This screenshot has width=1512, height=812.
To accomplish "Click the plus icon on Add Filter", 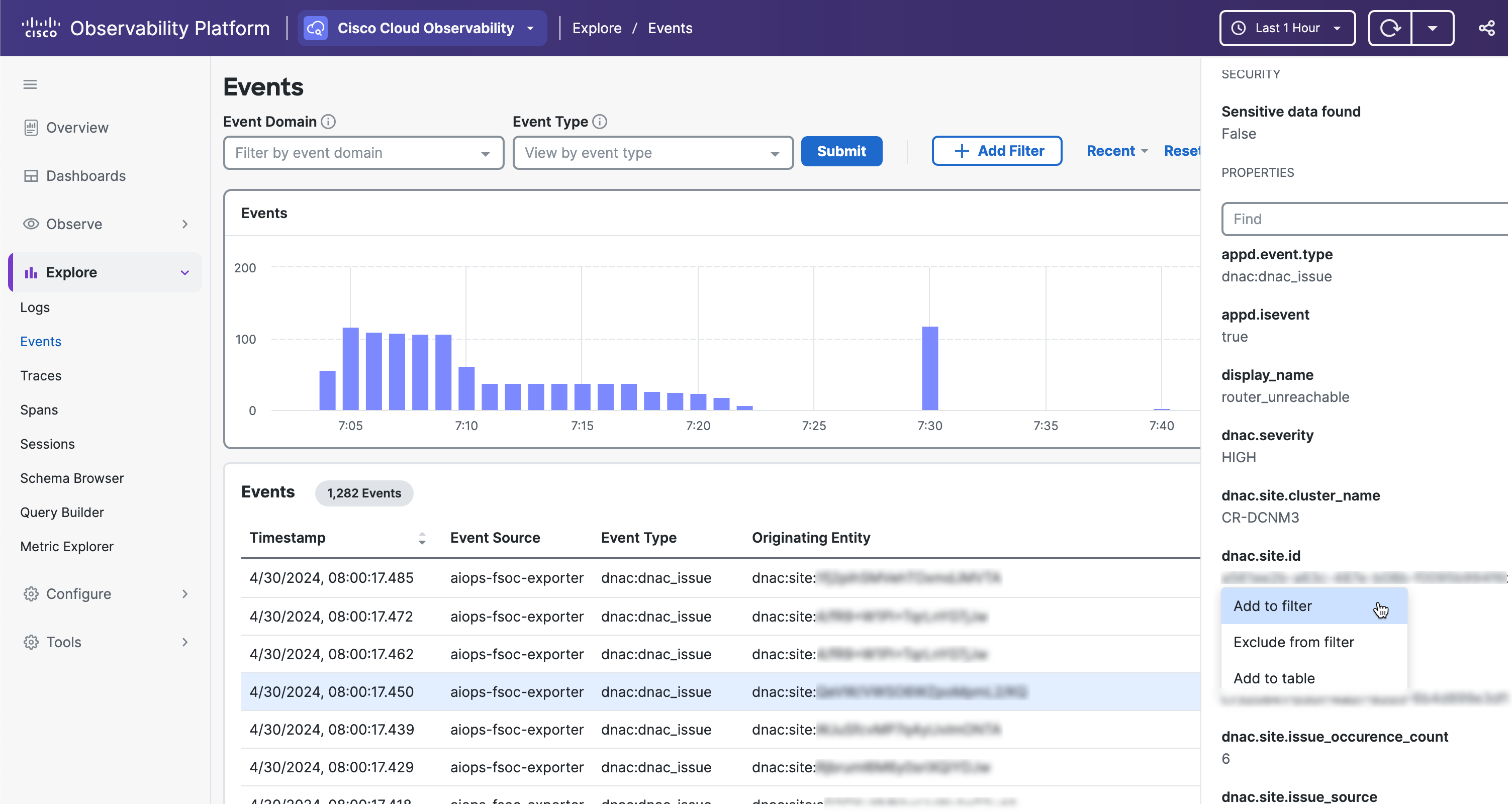I will click(x=961, y=151).
